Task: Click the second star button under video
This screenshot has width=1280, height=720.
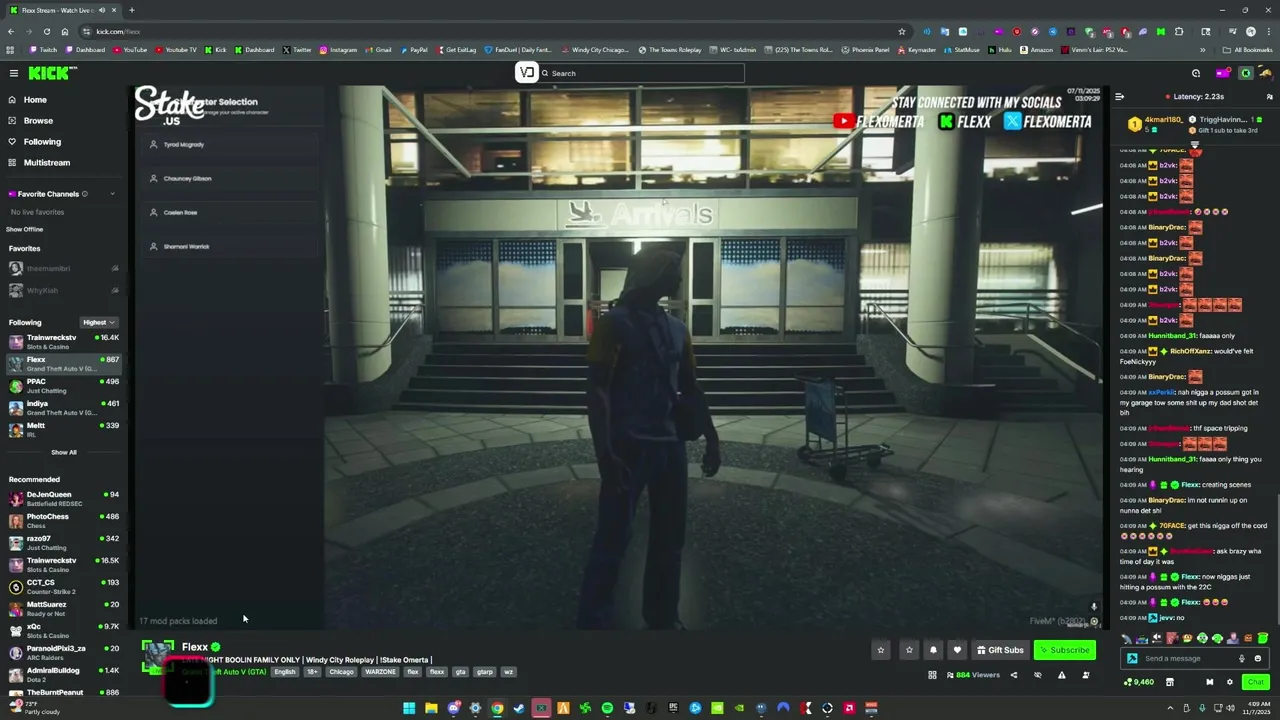Action: pyautogui.click(x=909, y=650)
